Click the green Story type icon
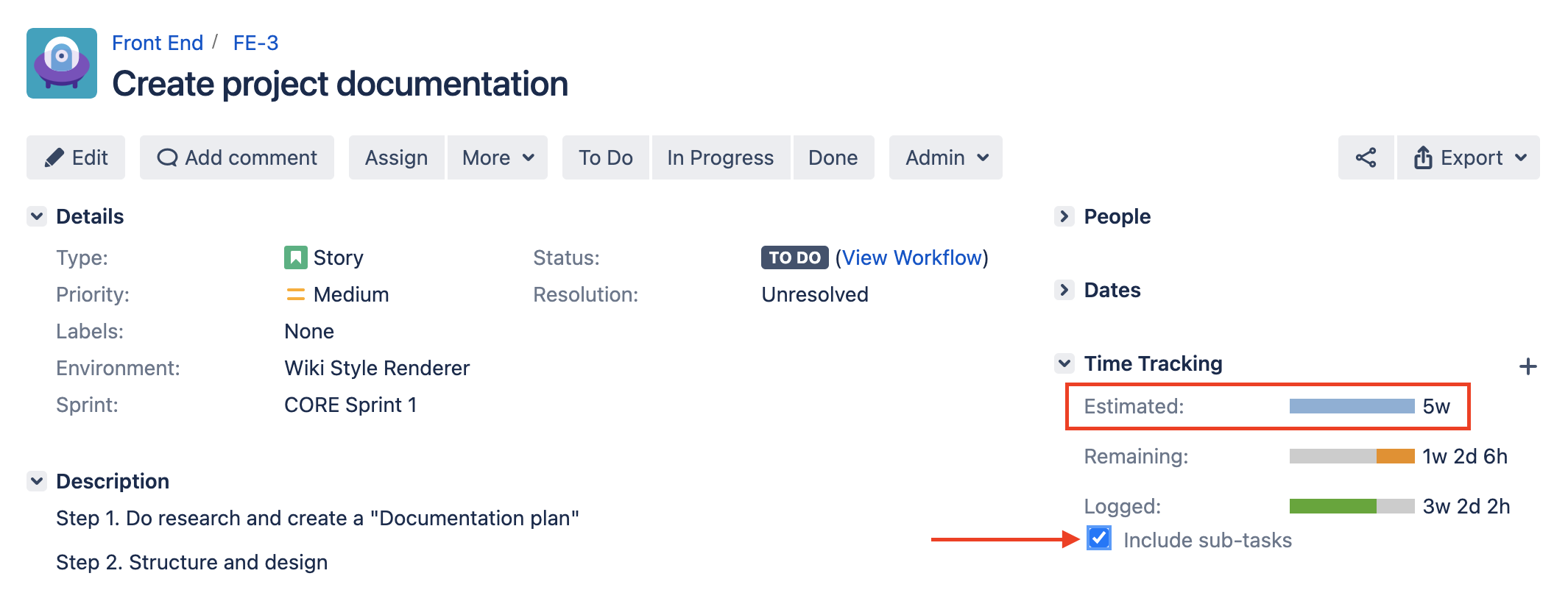1568x590 pixels. (x=295, y=257)
